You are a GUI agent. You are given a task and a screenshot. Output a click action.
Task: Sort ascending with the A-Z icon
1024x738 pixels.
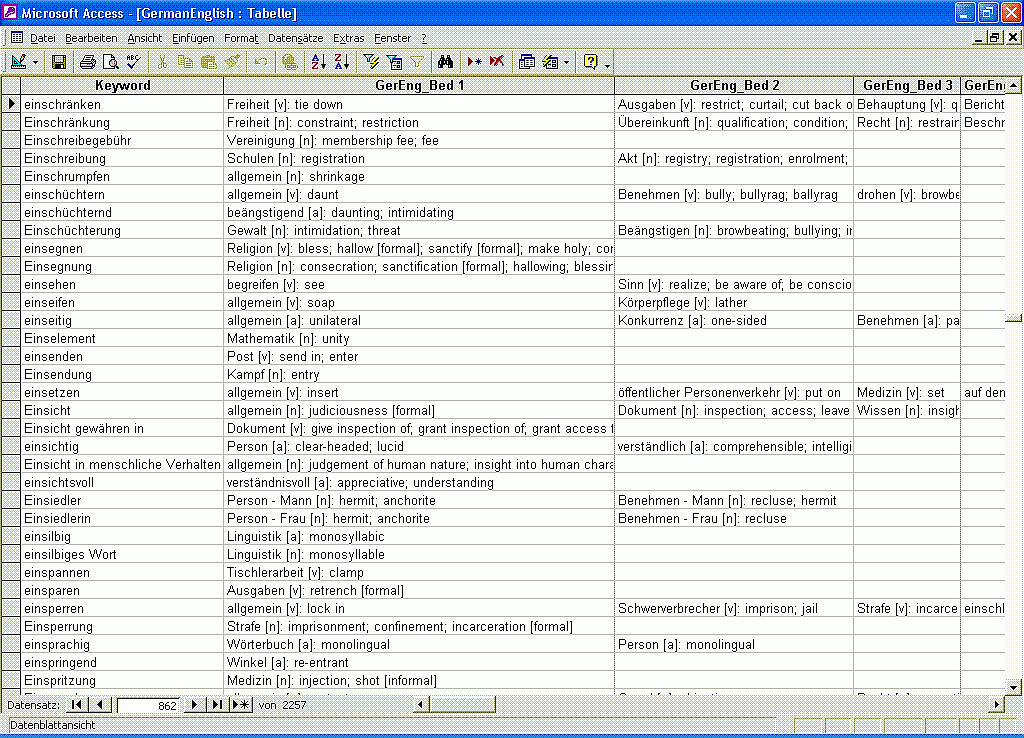point(319,62)
